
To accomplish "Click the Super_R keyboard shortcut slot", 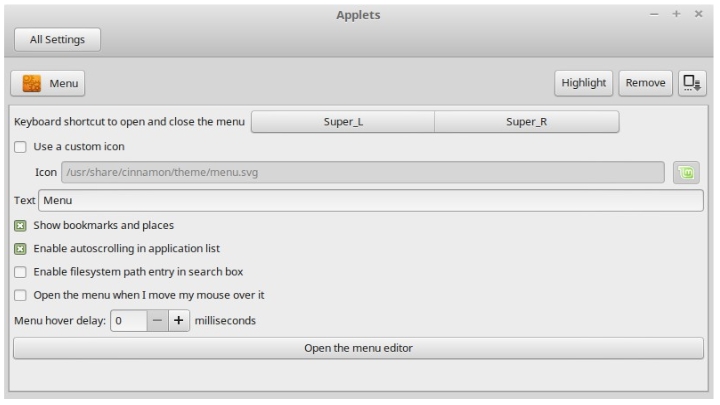I will tap(526, 122).
